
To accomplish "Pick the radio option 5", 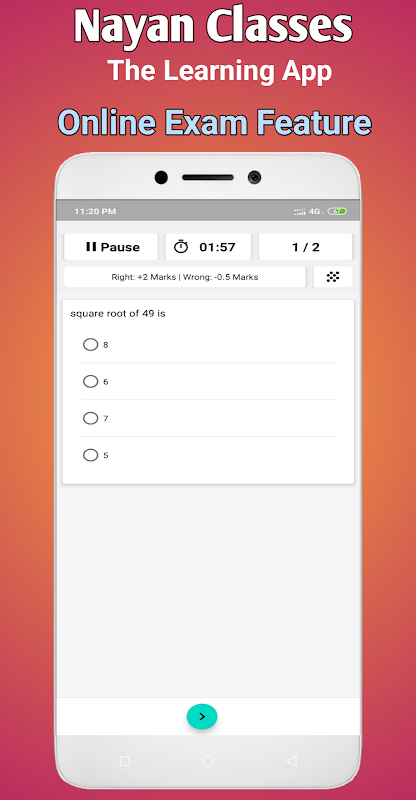I will point(90,455).
